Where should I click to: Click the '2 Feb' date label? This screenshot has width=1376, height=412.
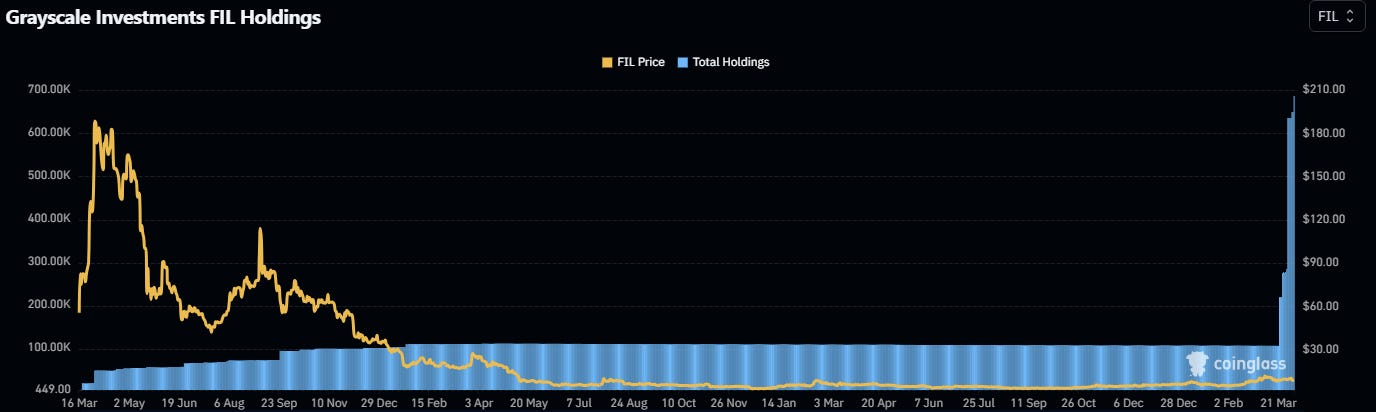click(1229, 403)
